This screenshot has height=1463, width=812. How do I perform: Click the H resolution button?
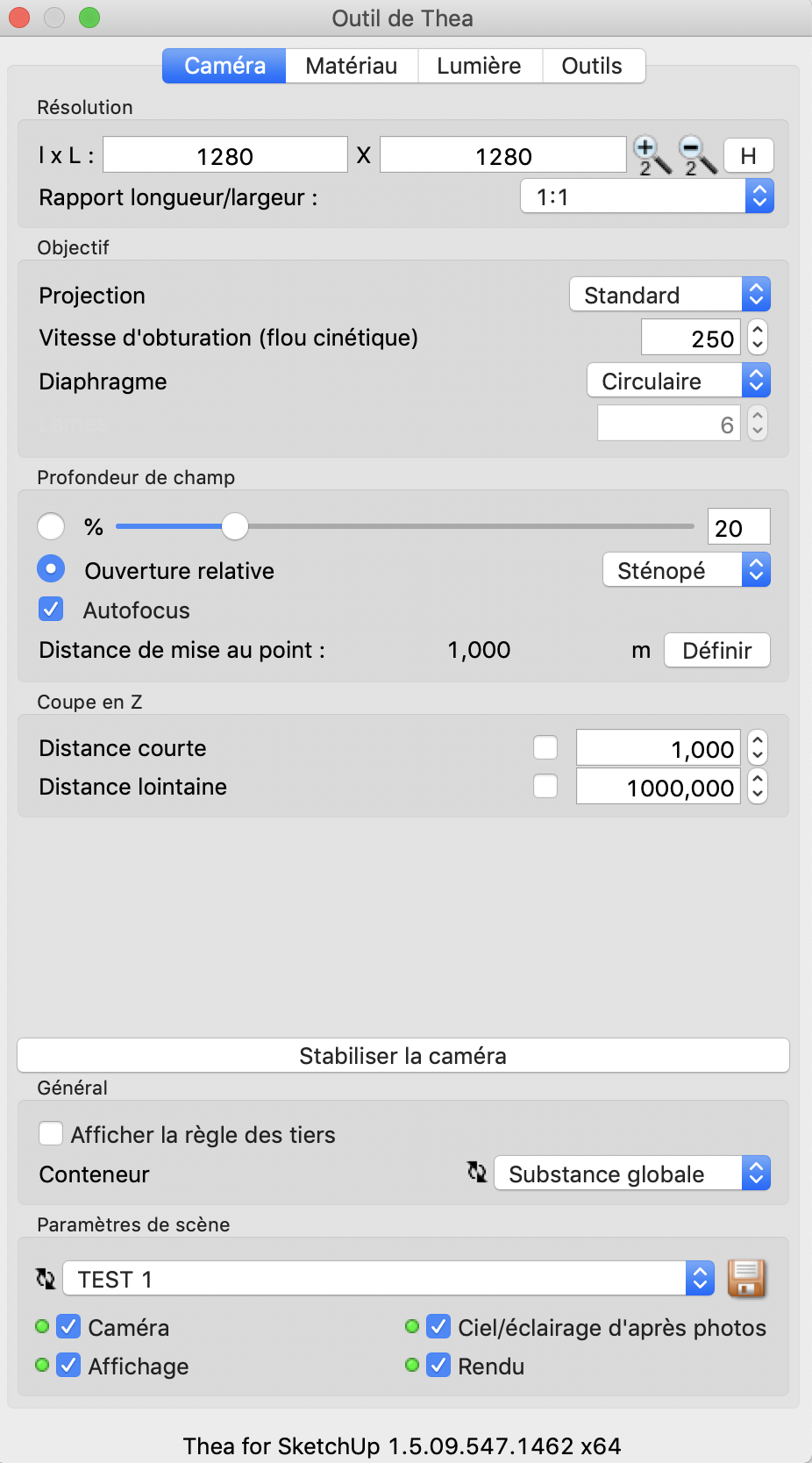pyautogui.click(x=748, y=156)
